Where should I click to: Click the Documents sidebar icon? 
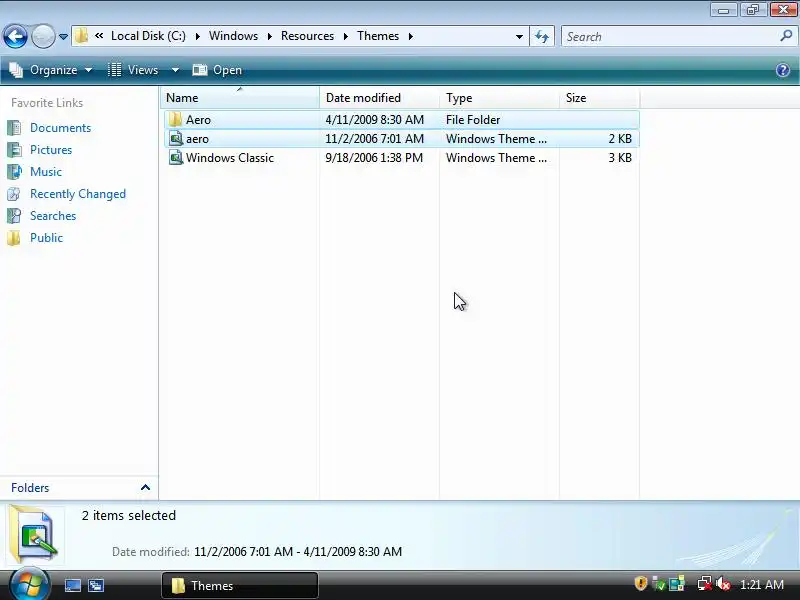14,128
